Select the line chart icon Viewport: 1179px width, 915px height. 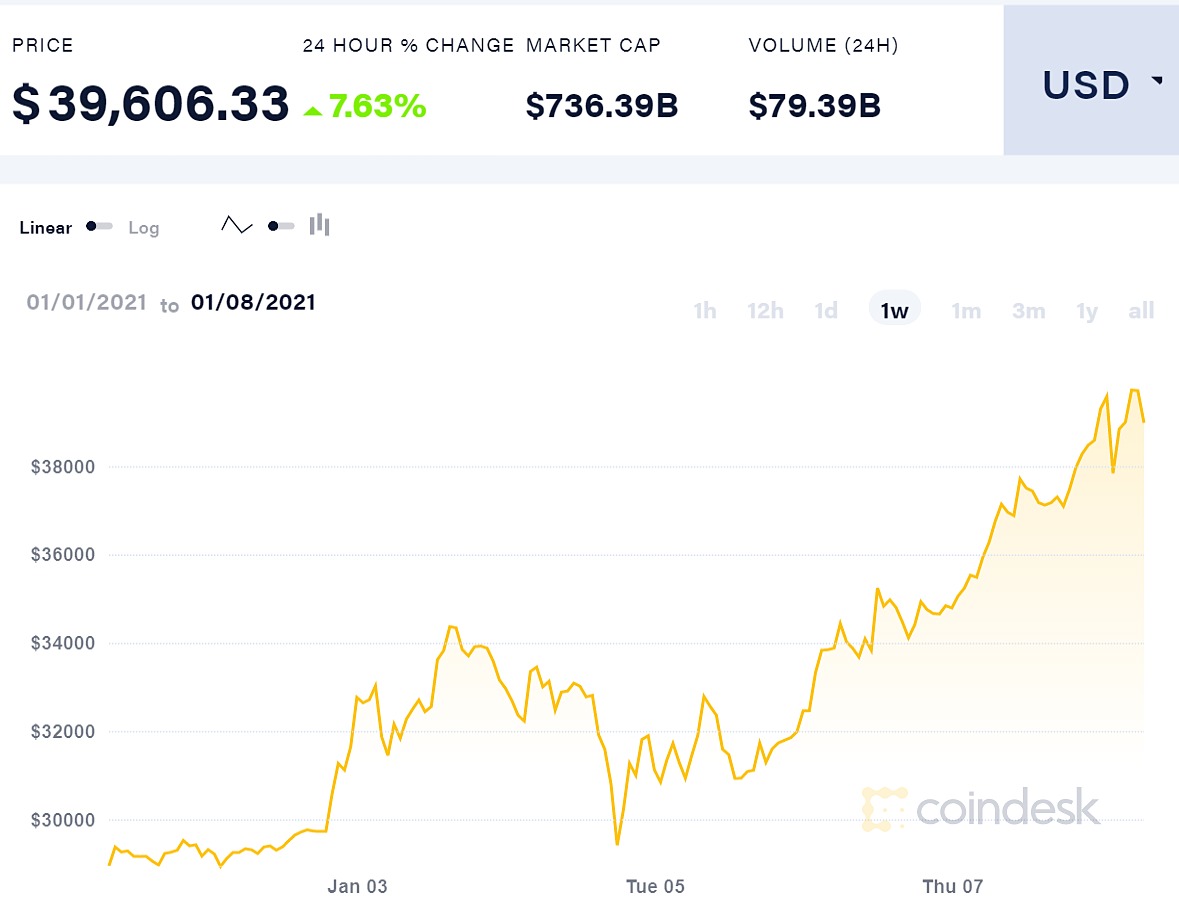[x=236, y=225]
